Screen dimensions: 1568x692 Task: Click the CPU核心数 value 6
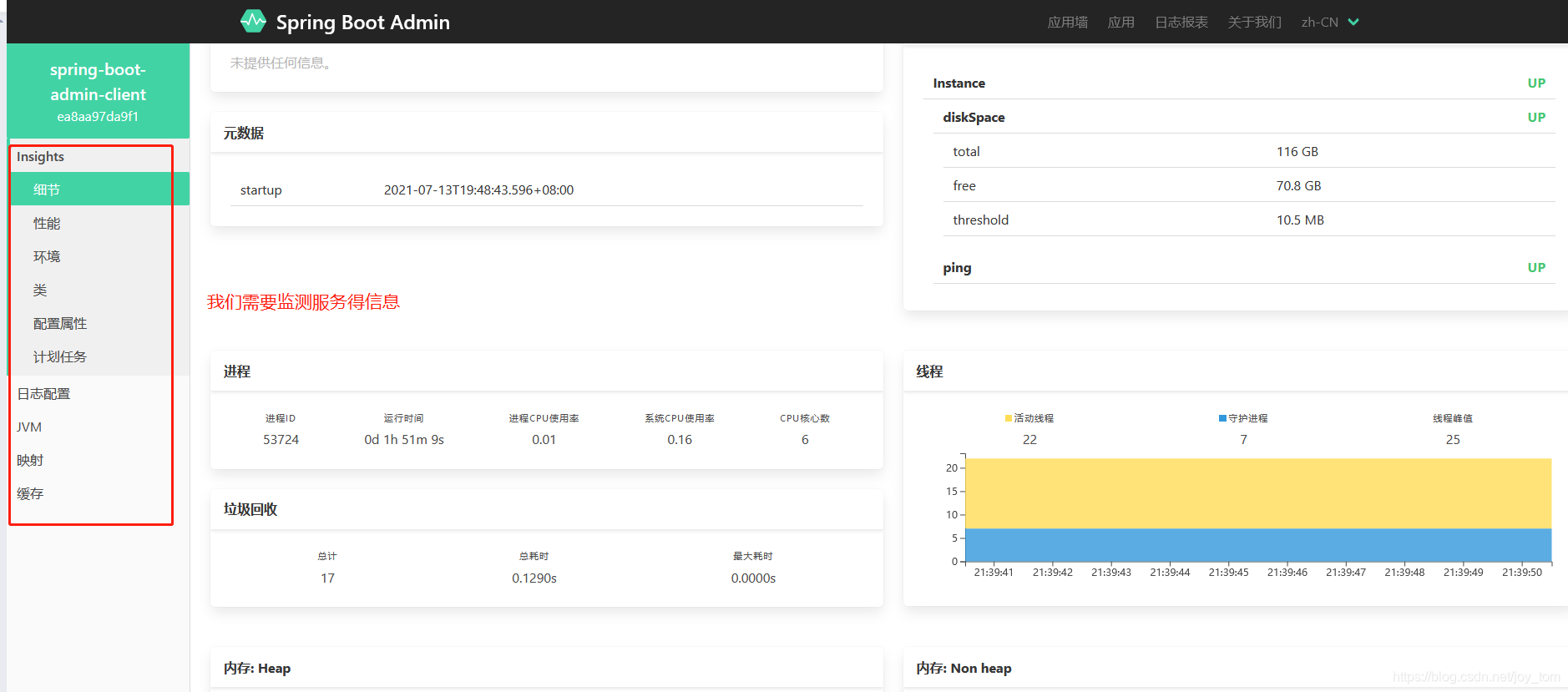coord(805,439)
